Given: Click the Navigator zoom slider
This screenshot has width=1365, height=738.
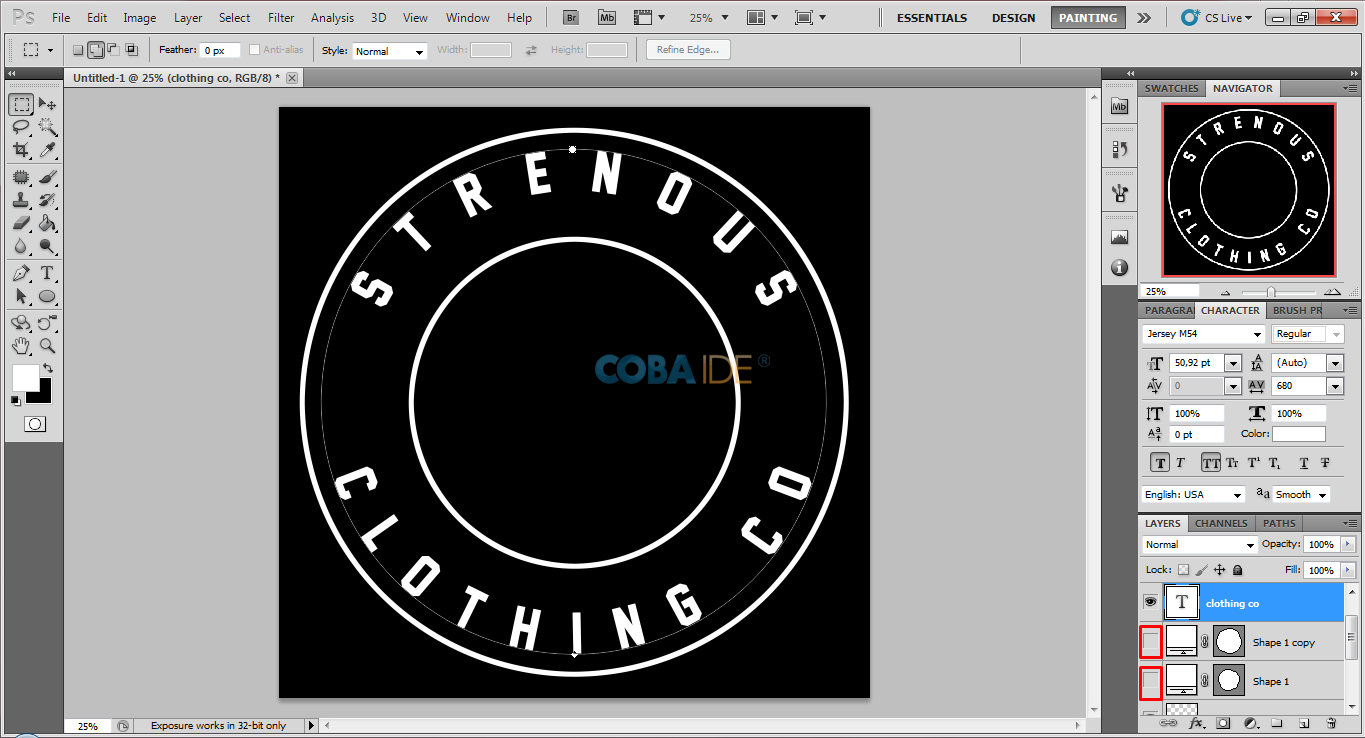Looking at the screenshot, I should (x=1271, y=291).
